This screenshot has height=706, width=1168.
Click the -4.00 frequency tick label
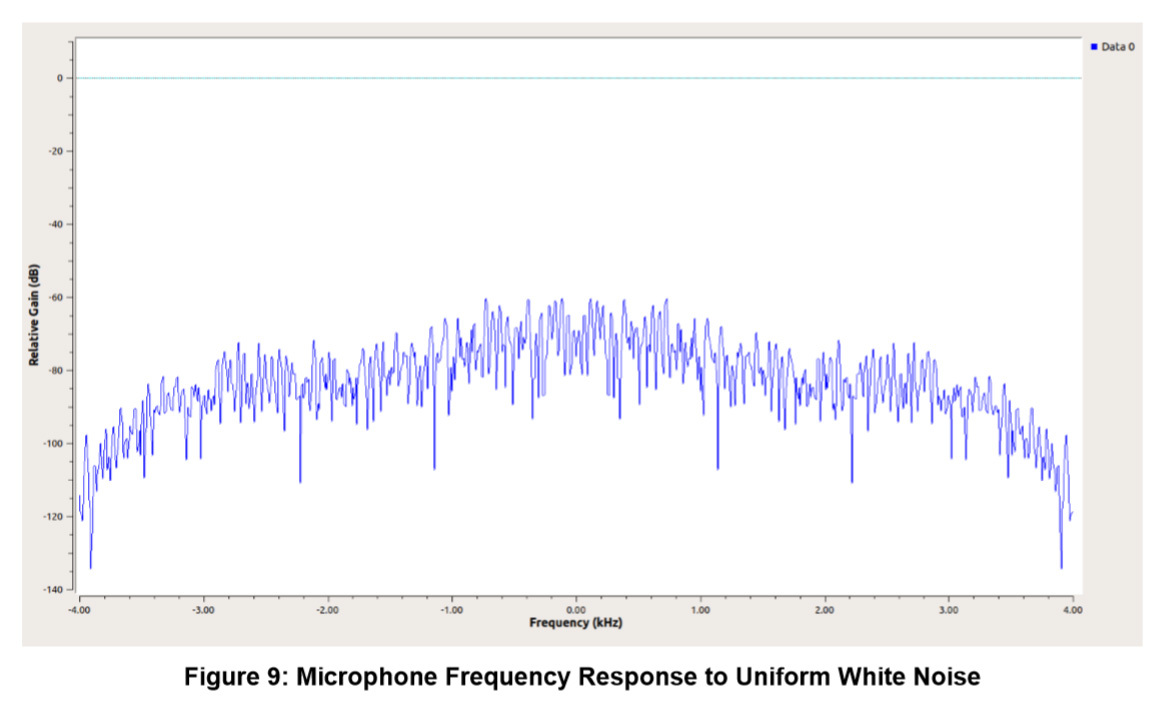click(79, 610)
